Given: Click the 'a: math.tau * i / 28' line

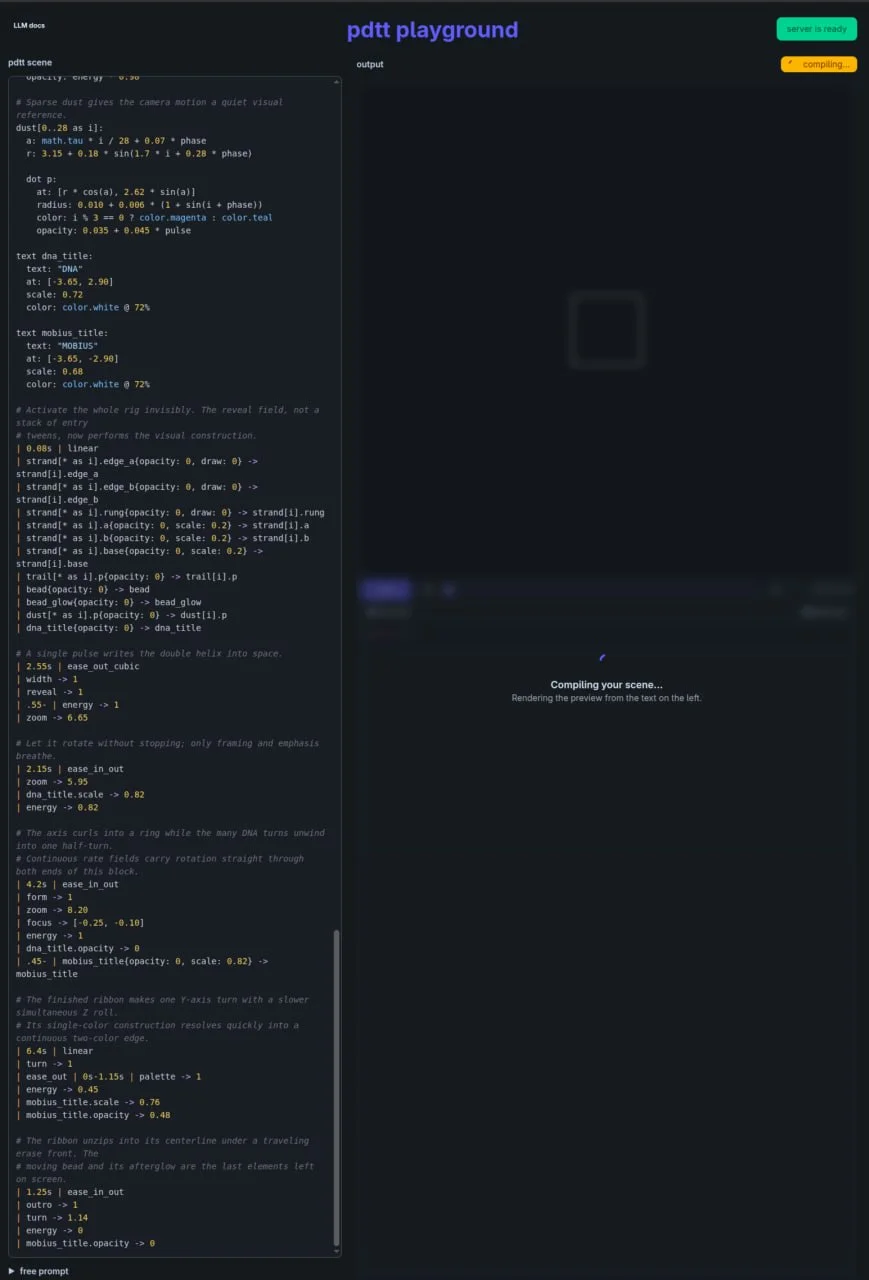Looking at the screenshot, I should click(116, 141).
